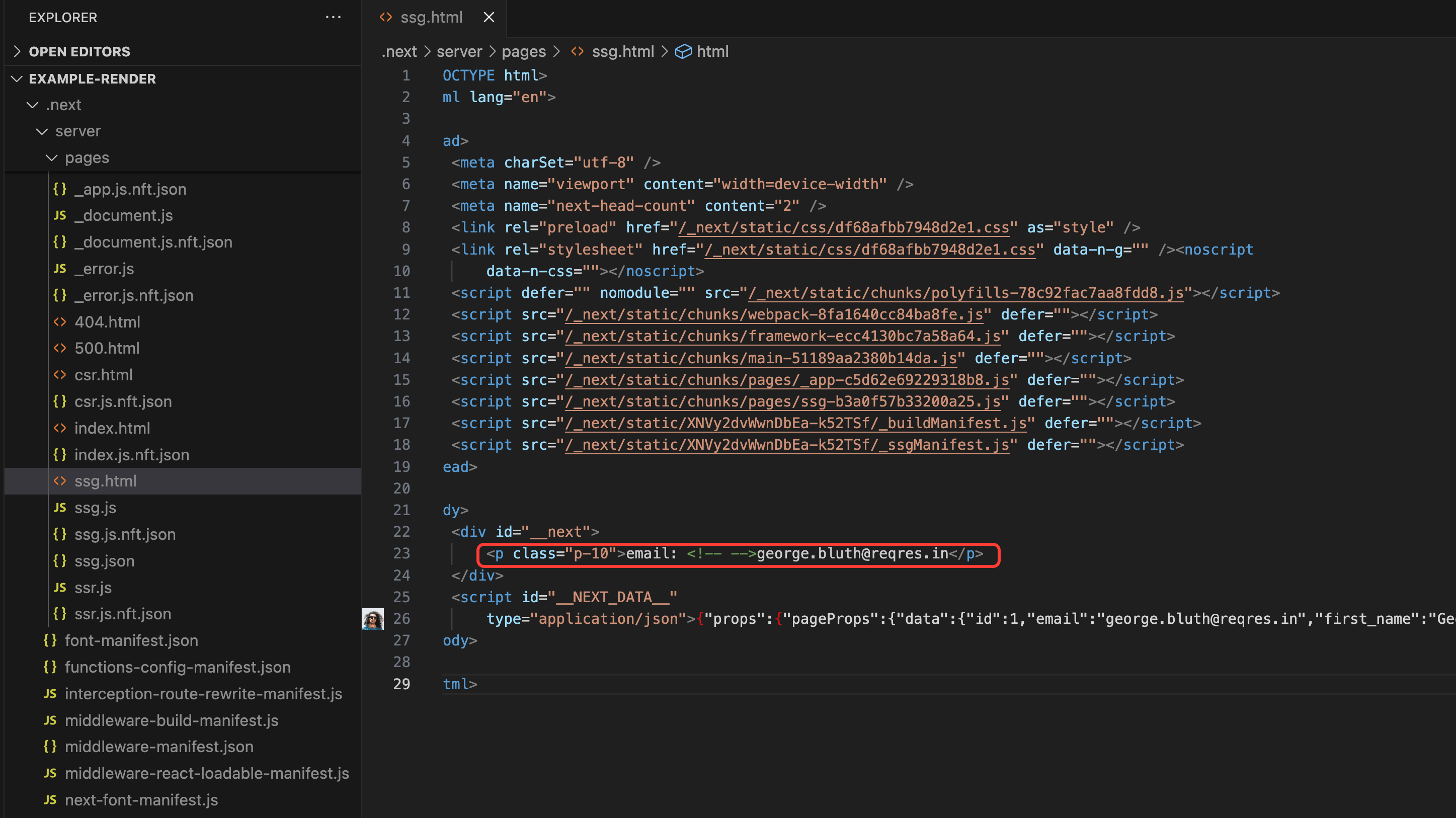Open _app.js.nft.json file
This screenshot has height=818, width=1456.
130,189
